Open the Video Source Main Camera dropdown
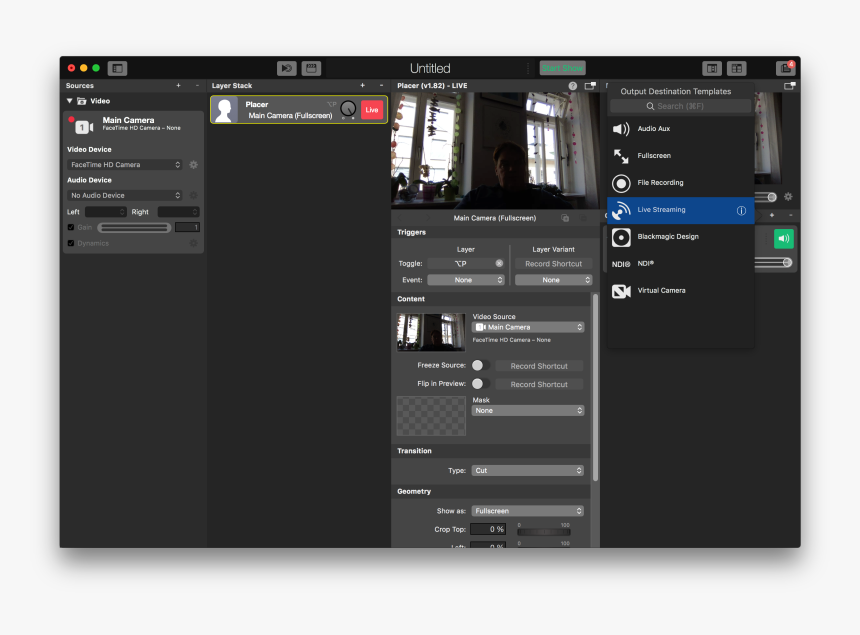Viewport: 860px width, 635px height. pyautogui.click(x=528, y=327)
